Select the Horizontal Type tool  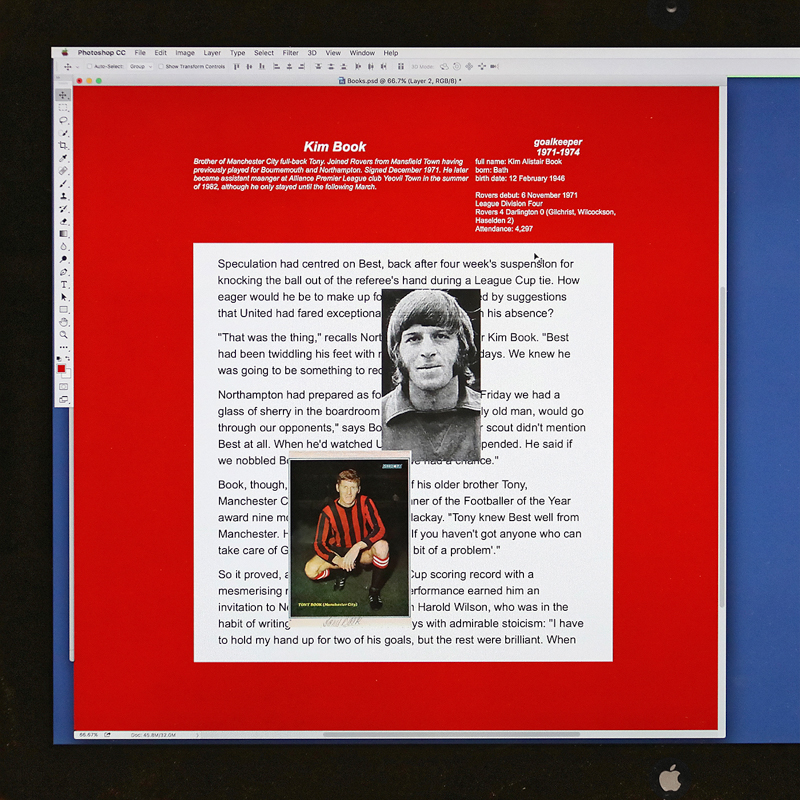(x=63, y=285)
